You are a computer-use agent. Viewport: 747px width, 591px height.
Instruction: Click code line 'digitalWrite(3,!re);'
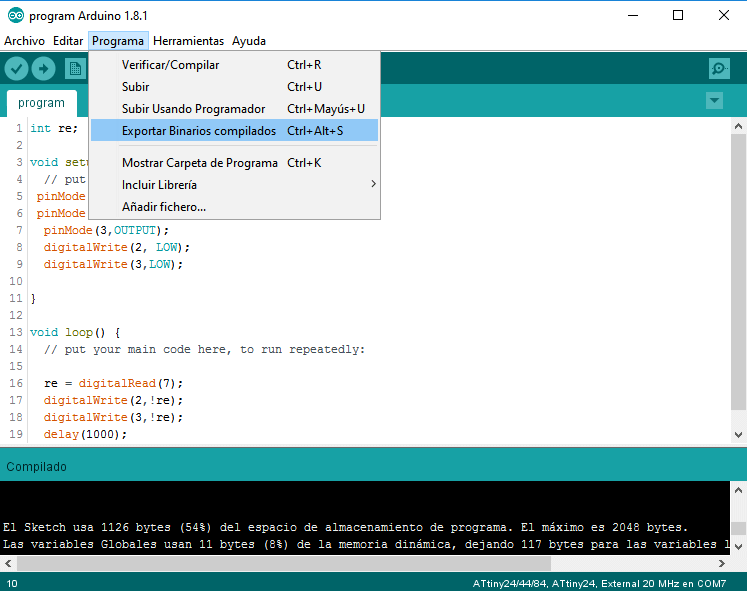tap(113, 417)
